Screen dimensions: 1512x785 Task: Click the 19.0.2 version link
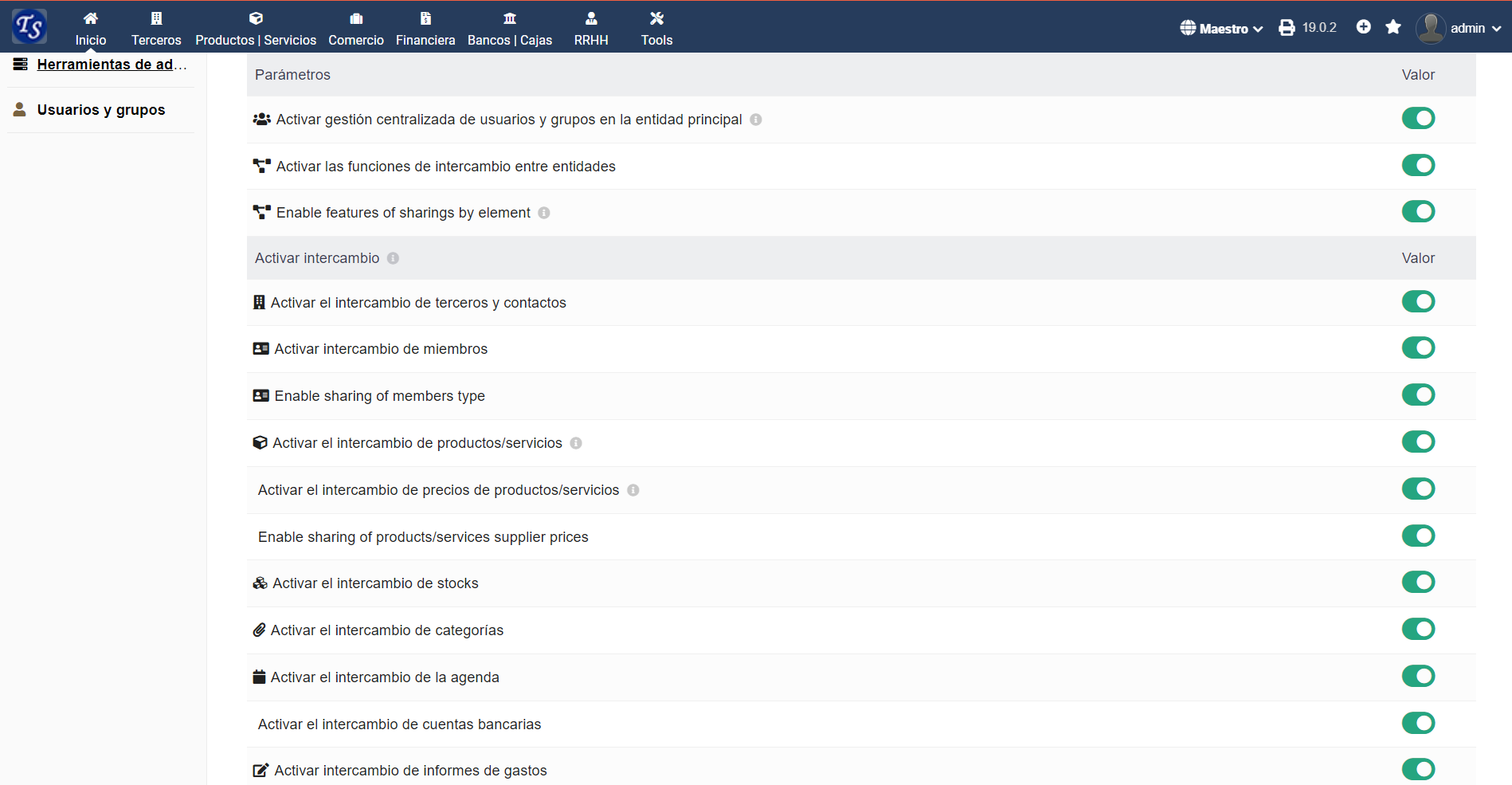pos(1319,28)
